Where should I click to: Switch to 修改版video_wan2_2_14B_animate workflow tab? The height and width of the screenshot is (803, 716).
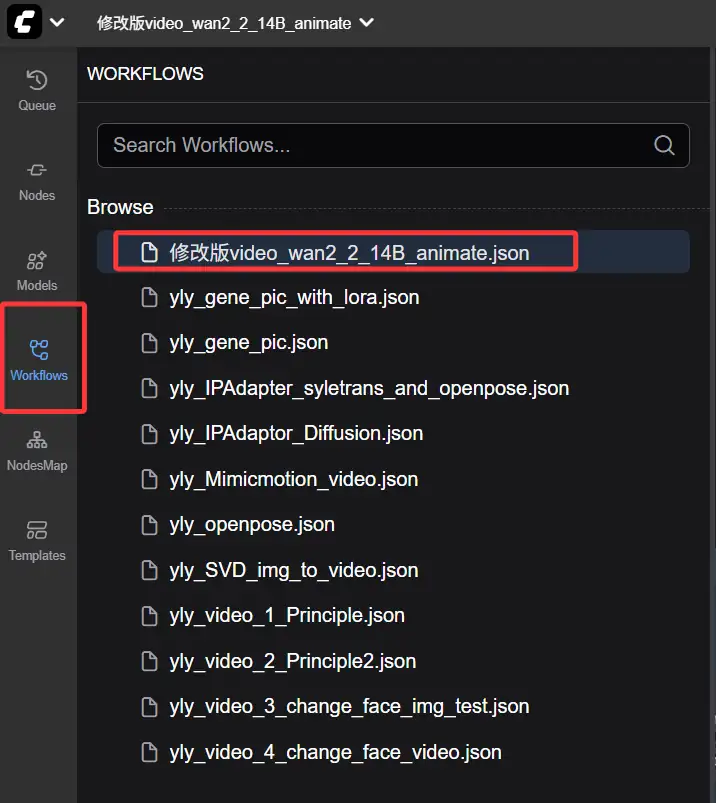(x=223, y=23)
